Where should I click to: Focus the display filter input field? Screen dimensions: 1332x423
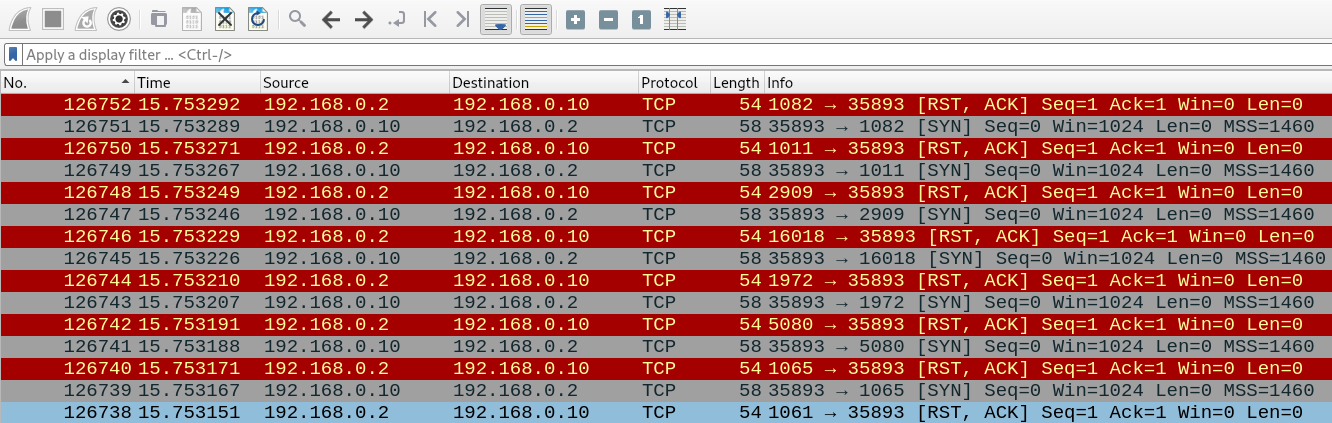click(x=676, y=54)
